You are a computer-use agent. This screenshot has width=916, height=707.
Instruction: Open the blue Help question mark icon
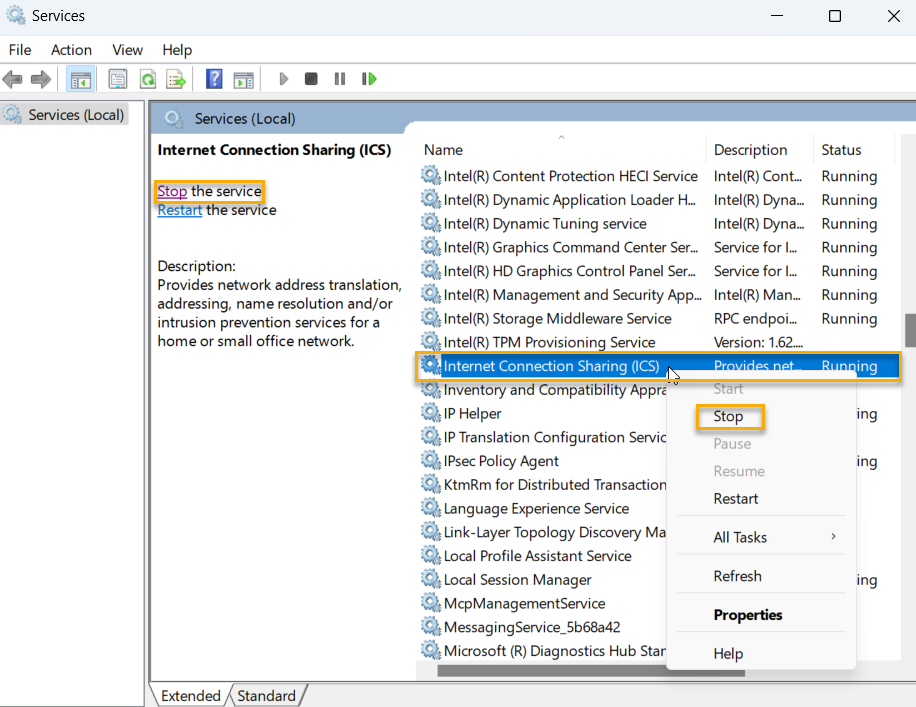tap(214, 79)
